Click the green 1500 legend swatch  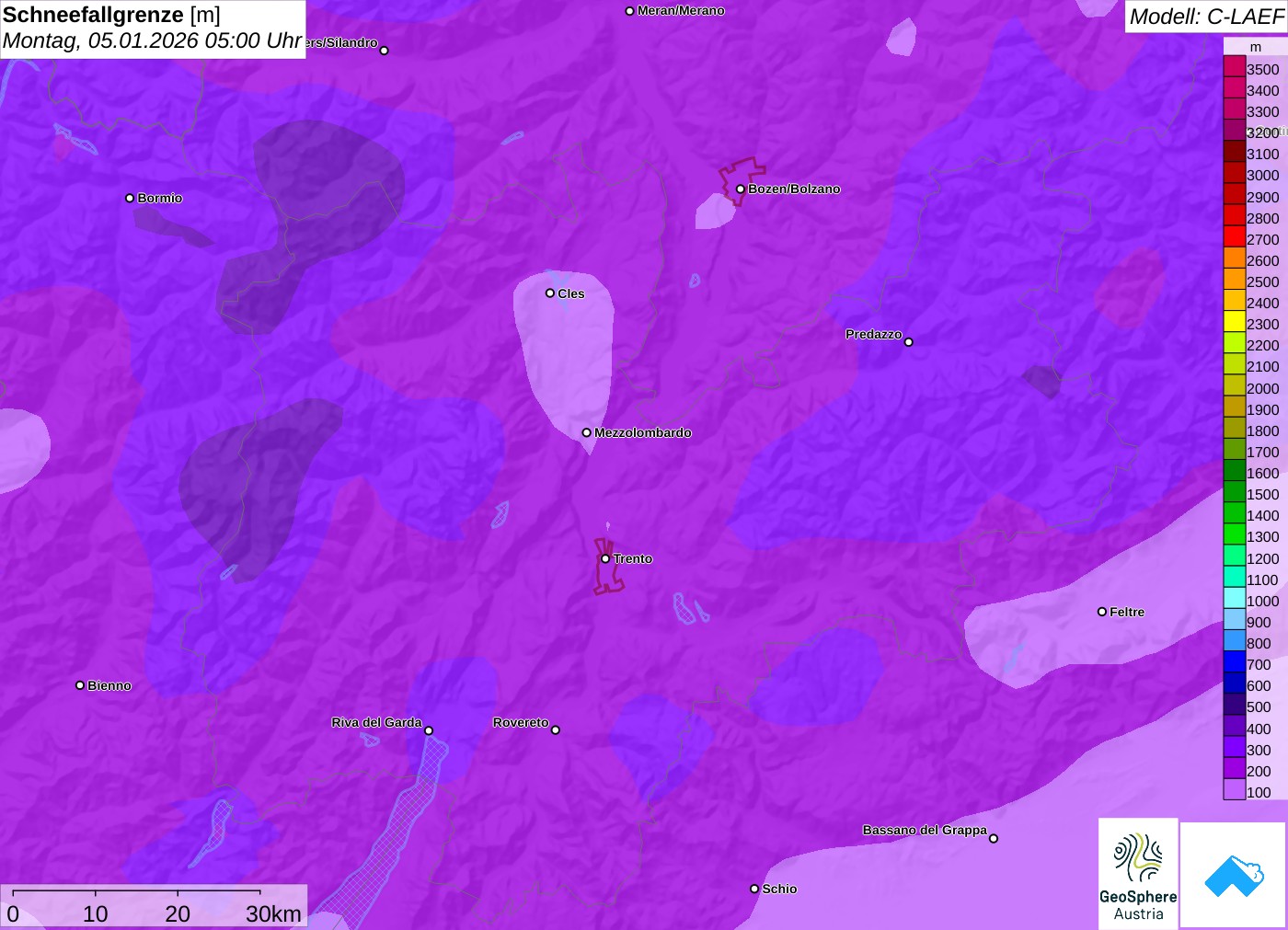[x=1235, y=491]
